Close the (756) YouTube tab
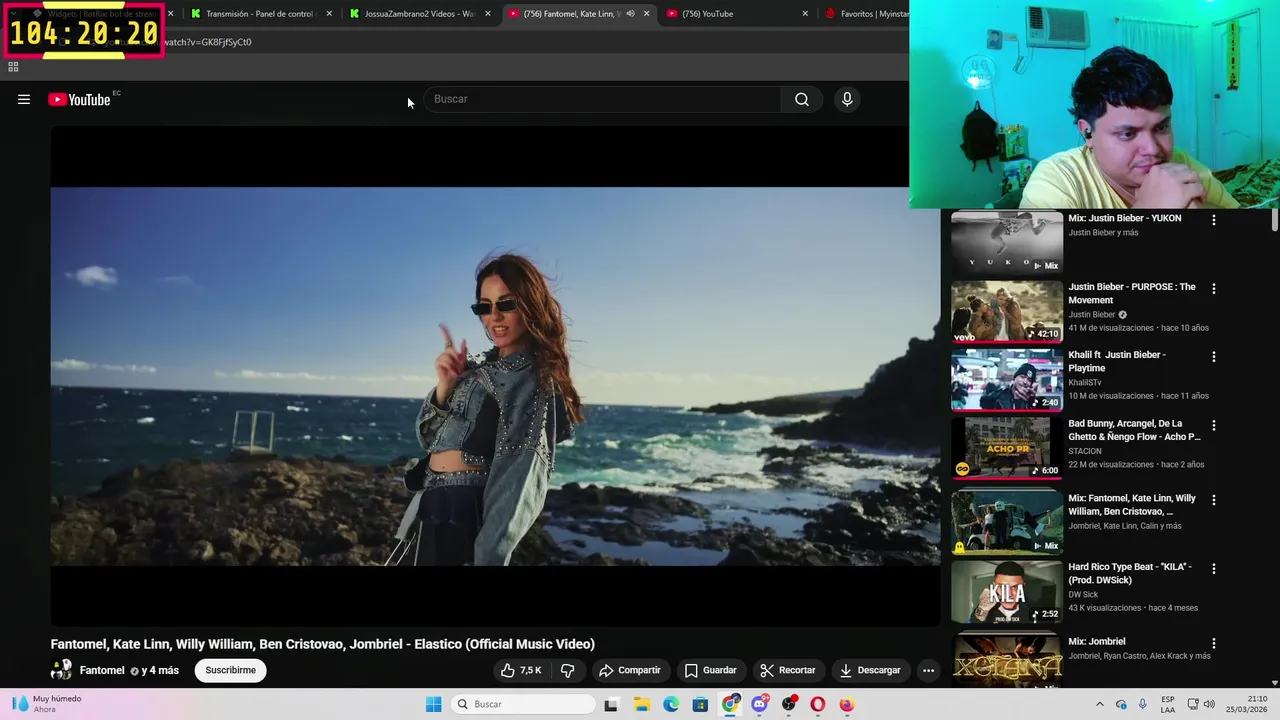 click(806, 14)
